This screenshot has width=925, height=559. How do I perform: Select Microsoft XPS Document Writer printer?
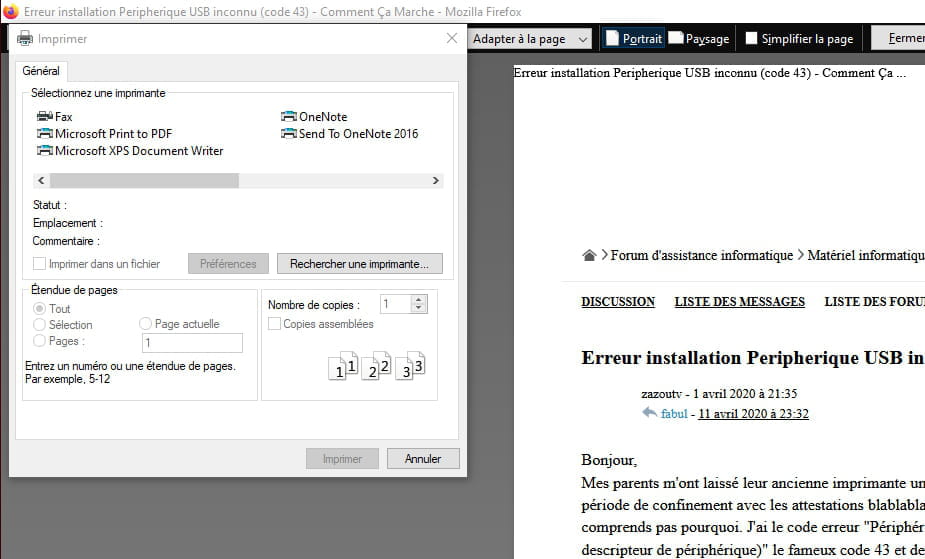pos(130,150)
